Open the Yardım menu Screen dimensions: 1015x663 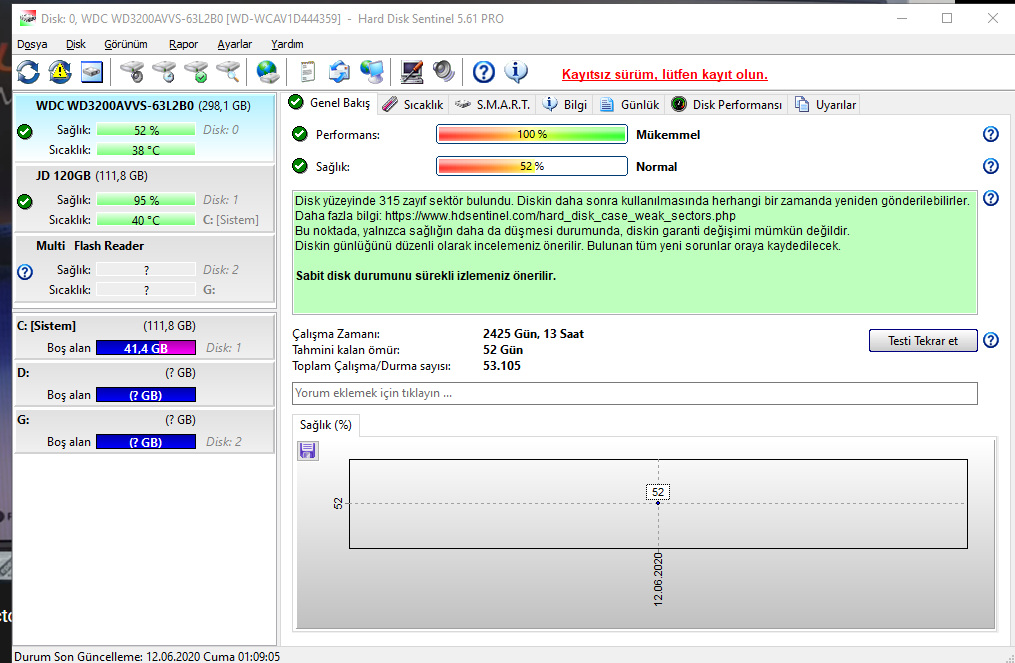287,44
